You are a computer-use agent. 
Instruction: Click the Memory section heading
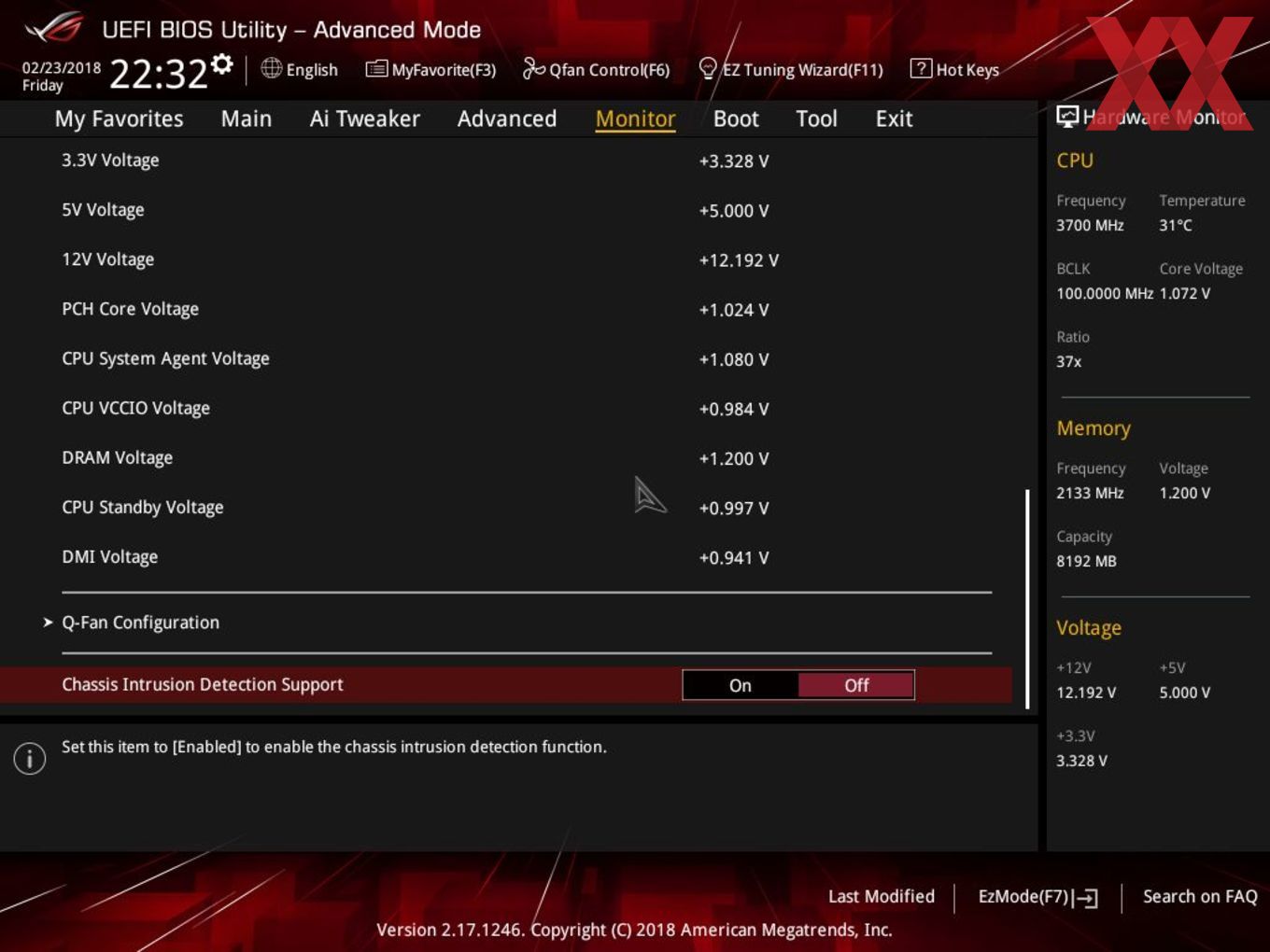[x=1094, y=428]
